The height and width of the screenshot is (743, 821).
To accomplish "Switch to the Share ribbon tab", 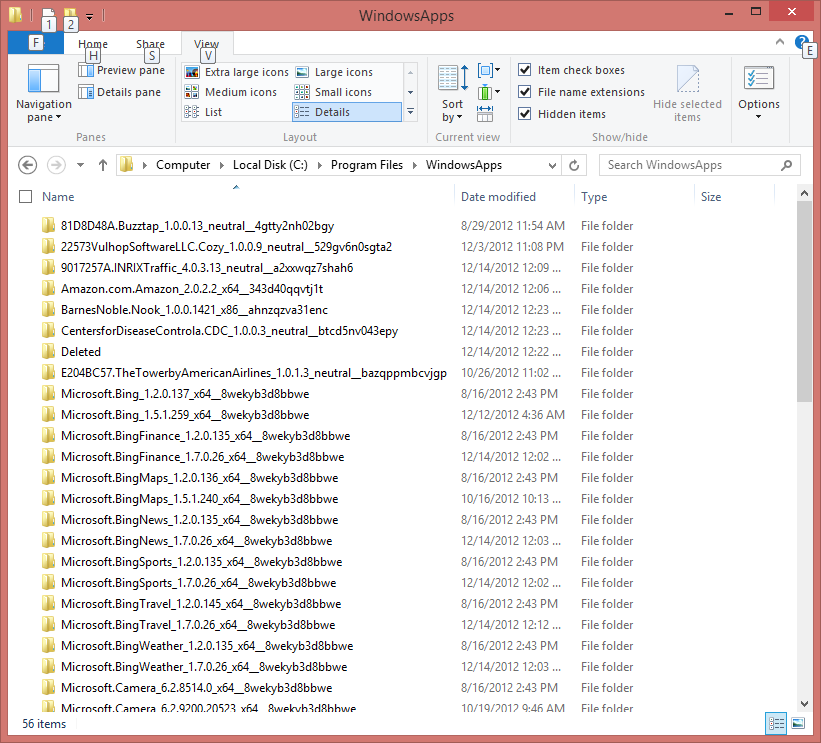I will click(x=151, y=44).
